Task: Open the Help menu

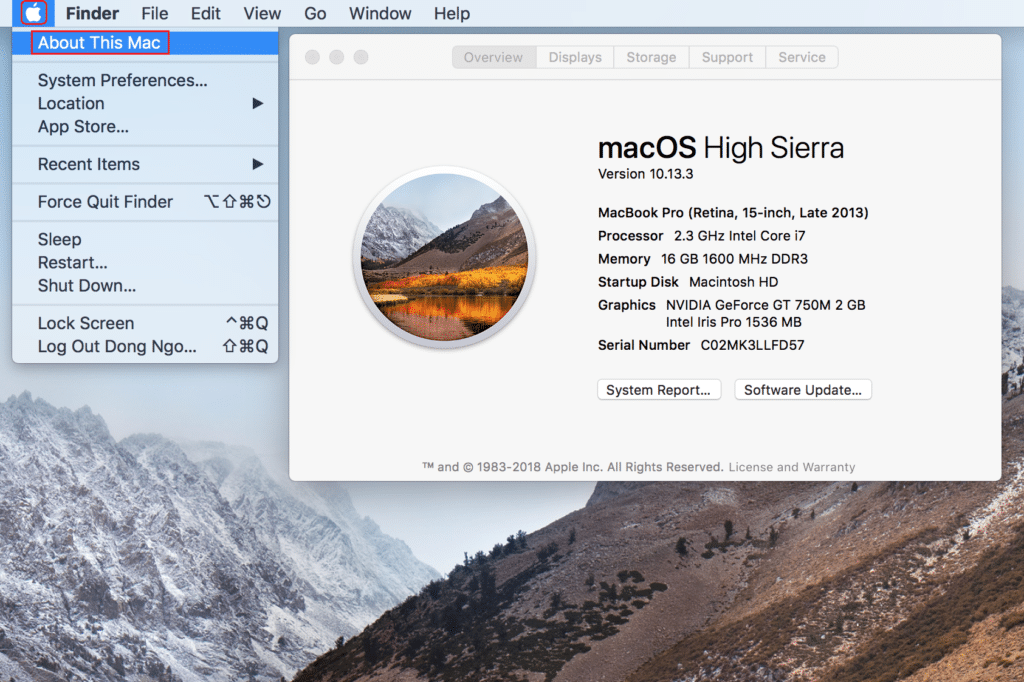Action: [x=452, y=13]
